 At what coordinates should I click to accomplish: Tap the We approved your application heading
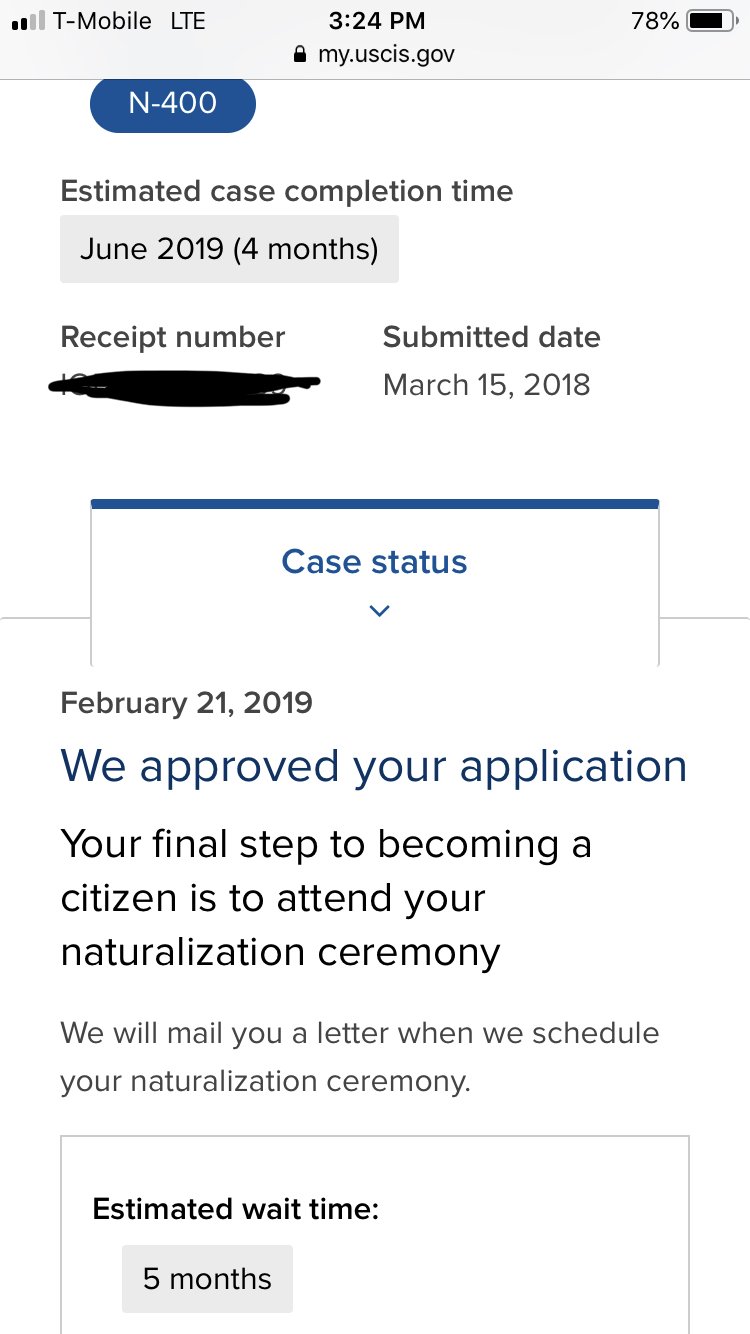[x=374, y=767]
